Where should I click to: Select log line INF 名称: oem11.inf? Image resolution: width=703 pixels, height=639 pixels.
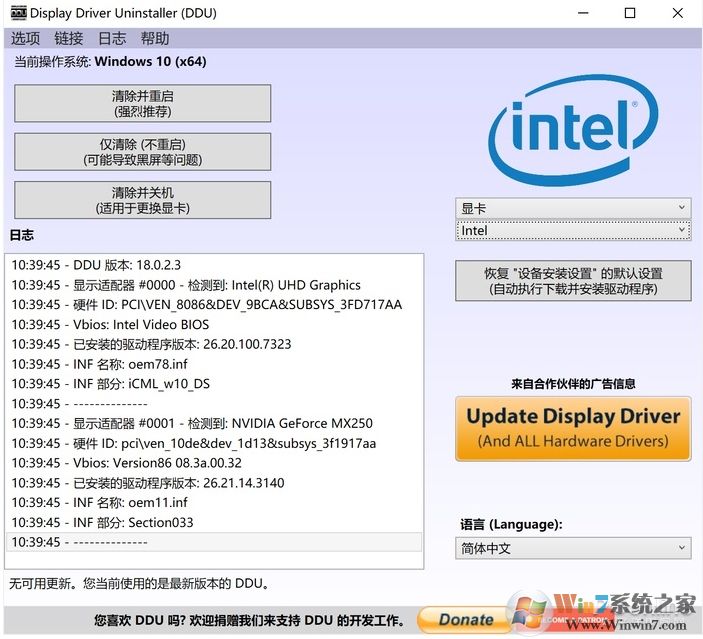click(x=214, y=502)
